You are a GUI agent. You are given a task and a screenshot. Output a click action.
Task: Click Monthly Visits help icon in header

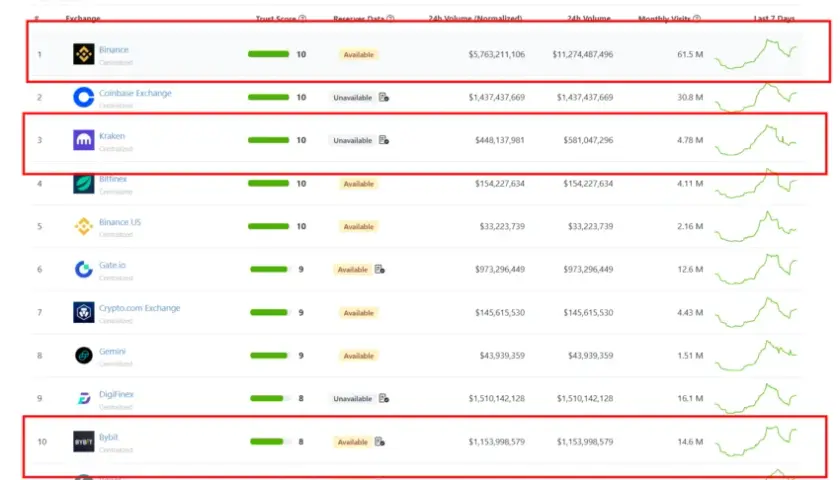click(x=697, y=18)
